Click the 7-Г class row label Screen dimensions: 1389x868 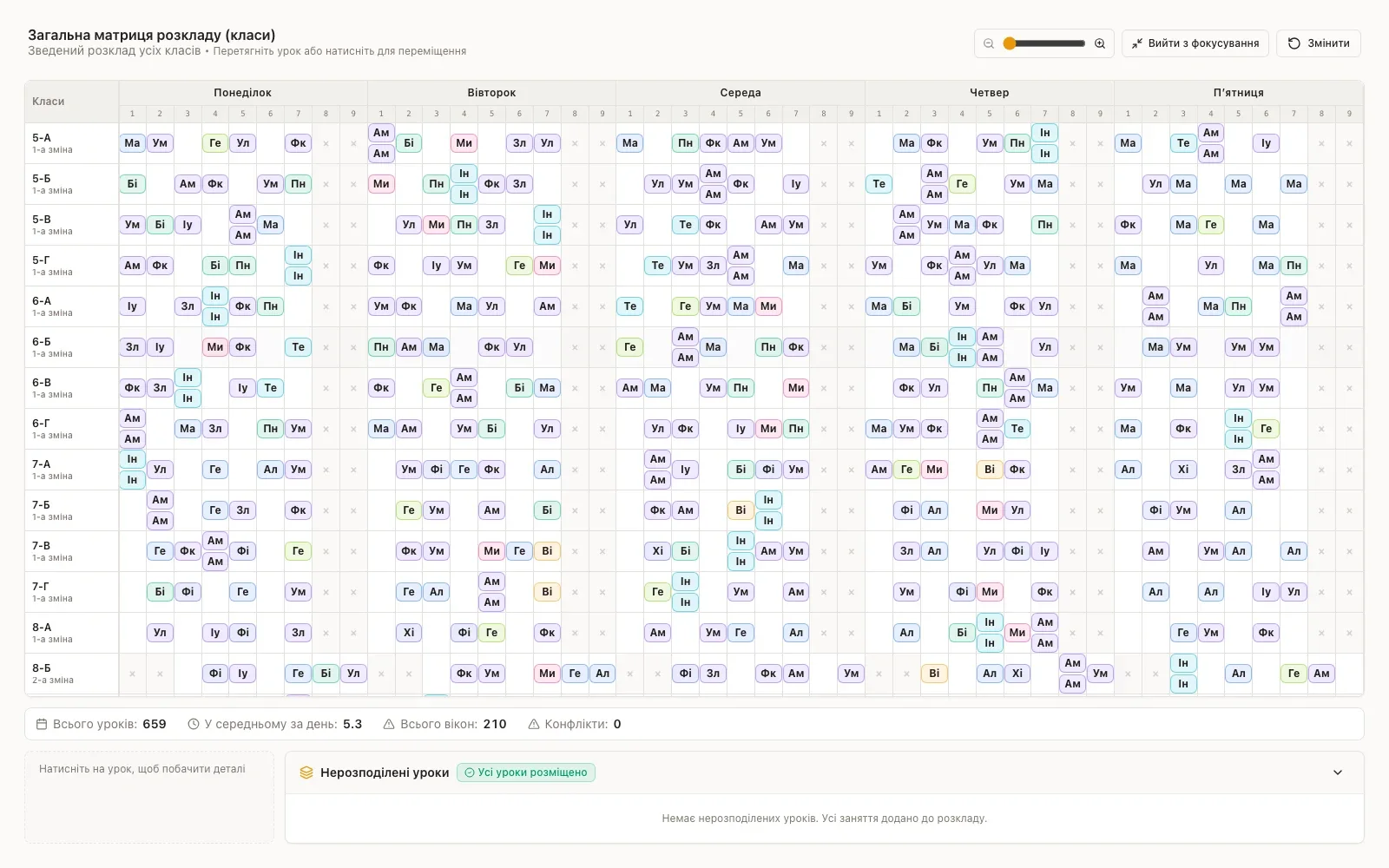(x=71, y=592)
